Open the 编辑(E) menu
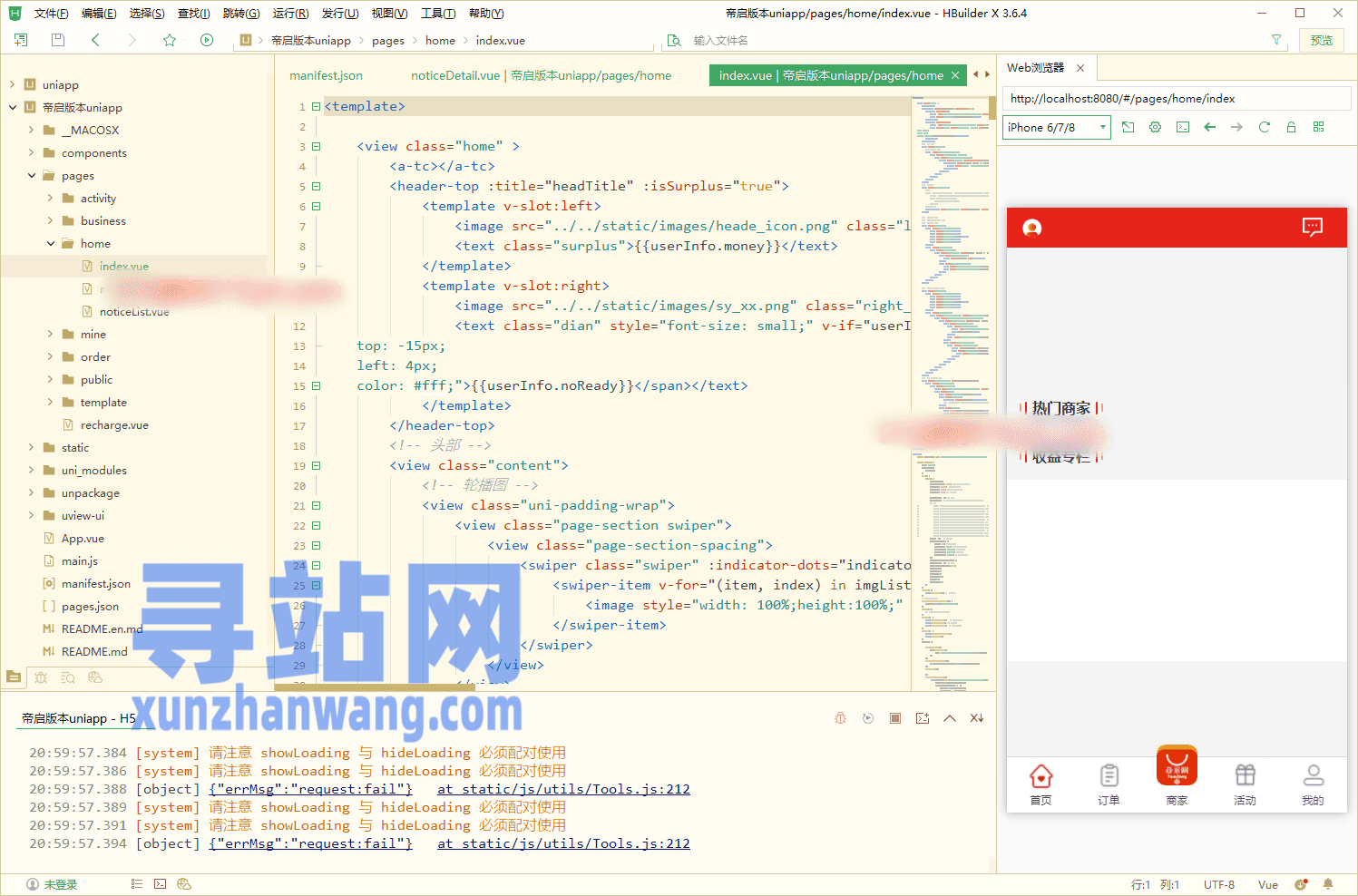 pos(98,14)
